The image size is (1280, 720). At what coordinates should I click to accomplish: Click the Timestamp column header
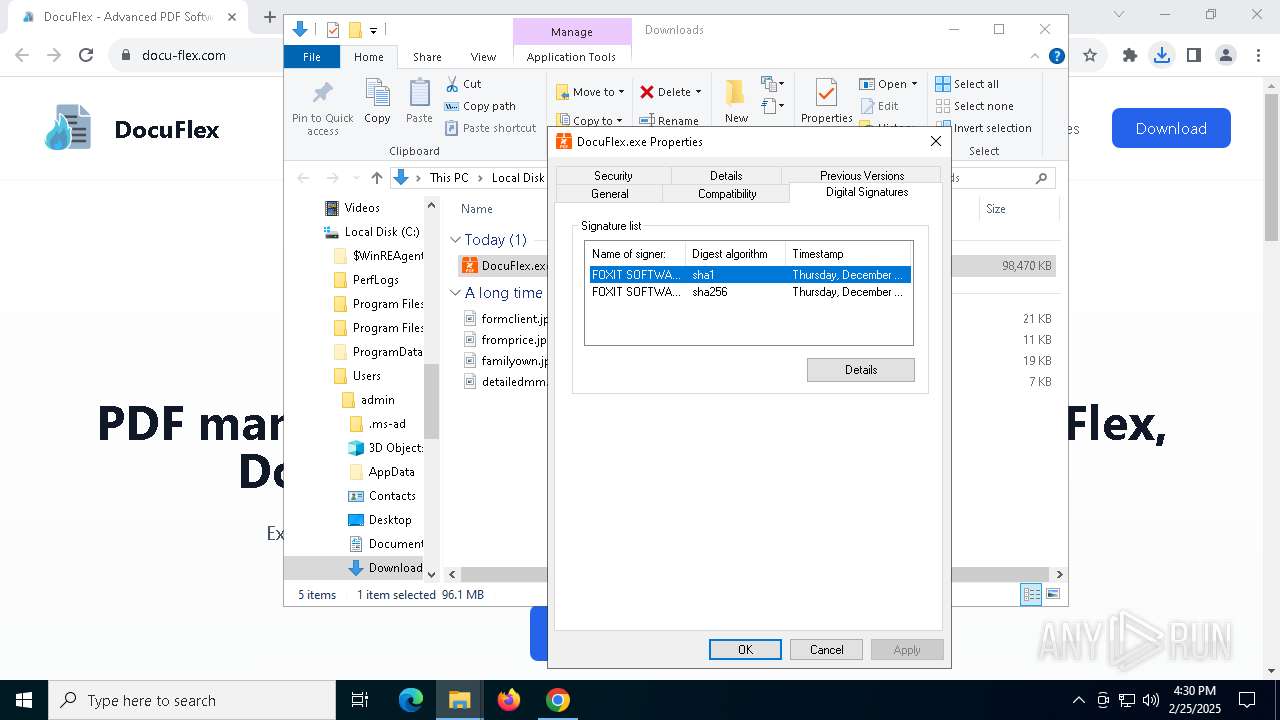[848, 254]
